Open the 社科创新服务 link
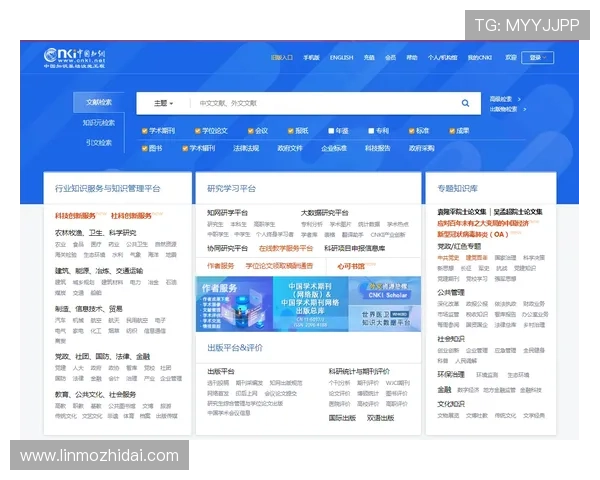Image resolution: width=600 pixels, height=480 pixels. coord(131,216)
